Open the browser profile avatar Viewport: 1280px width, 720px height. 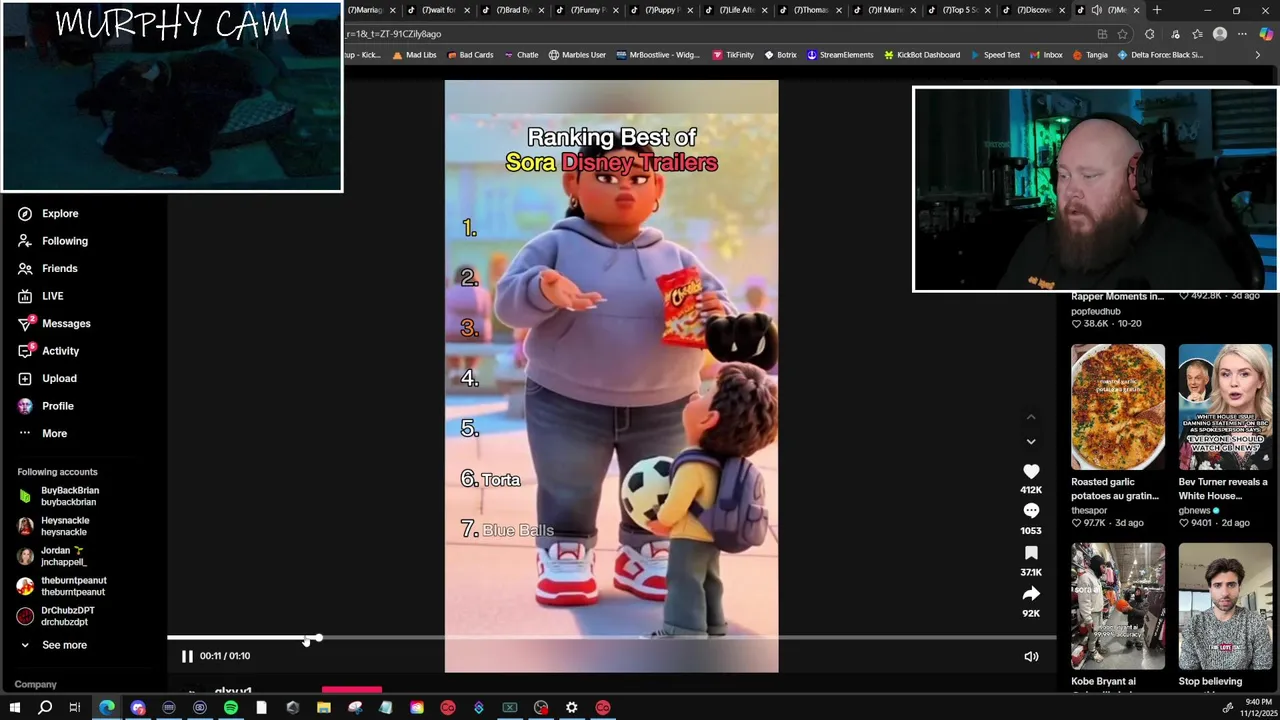(1220, 34)
